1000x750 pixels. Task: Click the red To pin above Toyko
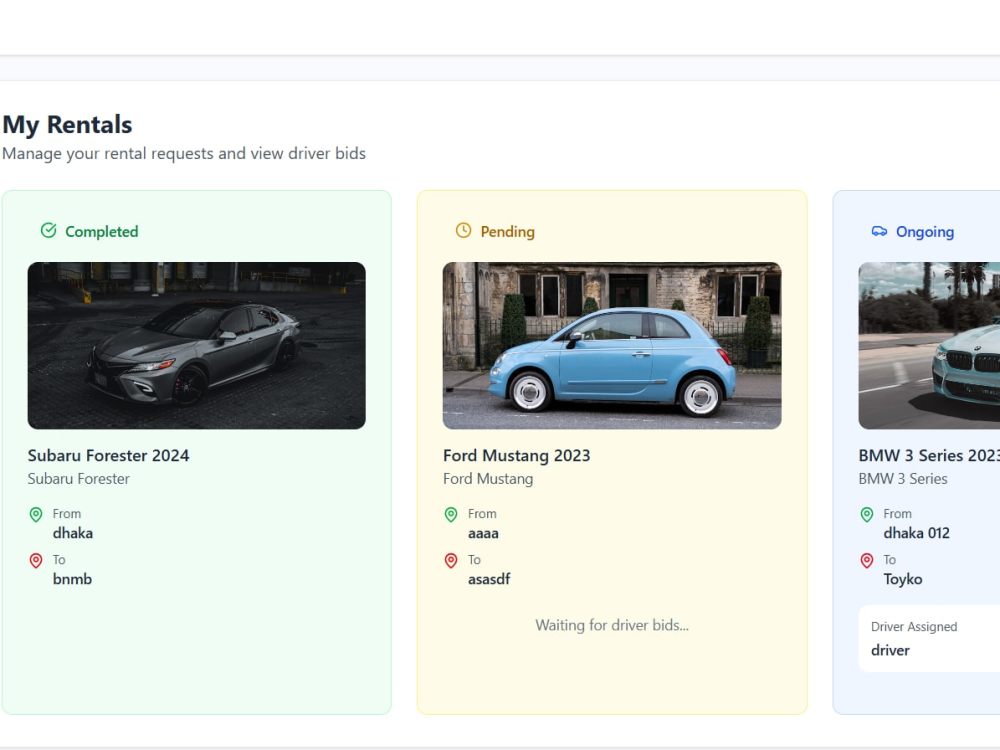(x=867, y=561)
